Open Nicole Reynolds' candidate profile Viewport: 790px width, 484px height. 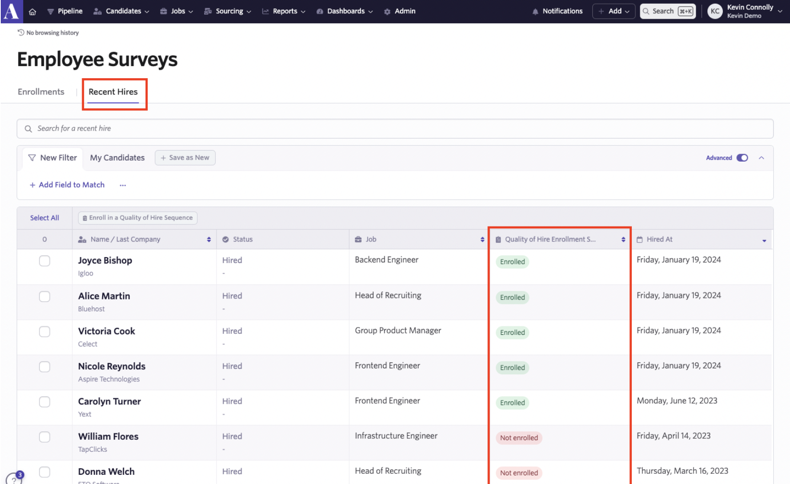[111, 366]
